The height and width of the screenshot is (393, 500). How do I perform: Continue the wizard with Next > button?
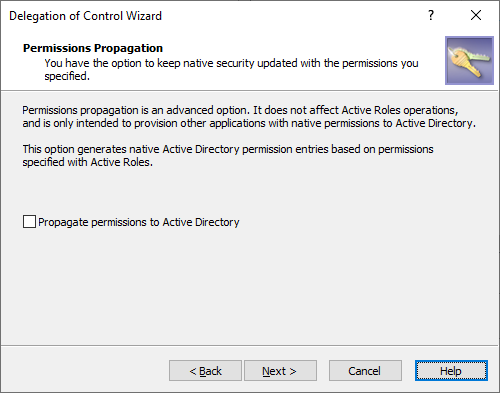pos(280,370)
